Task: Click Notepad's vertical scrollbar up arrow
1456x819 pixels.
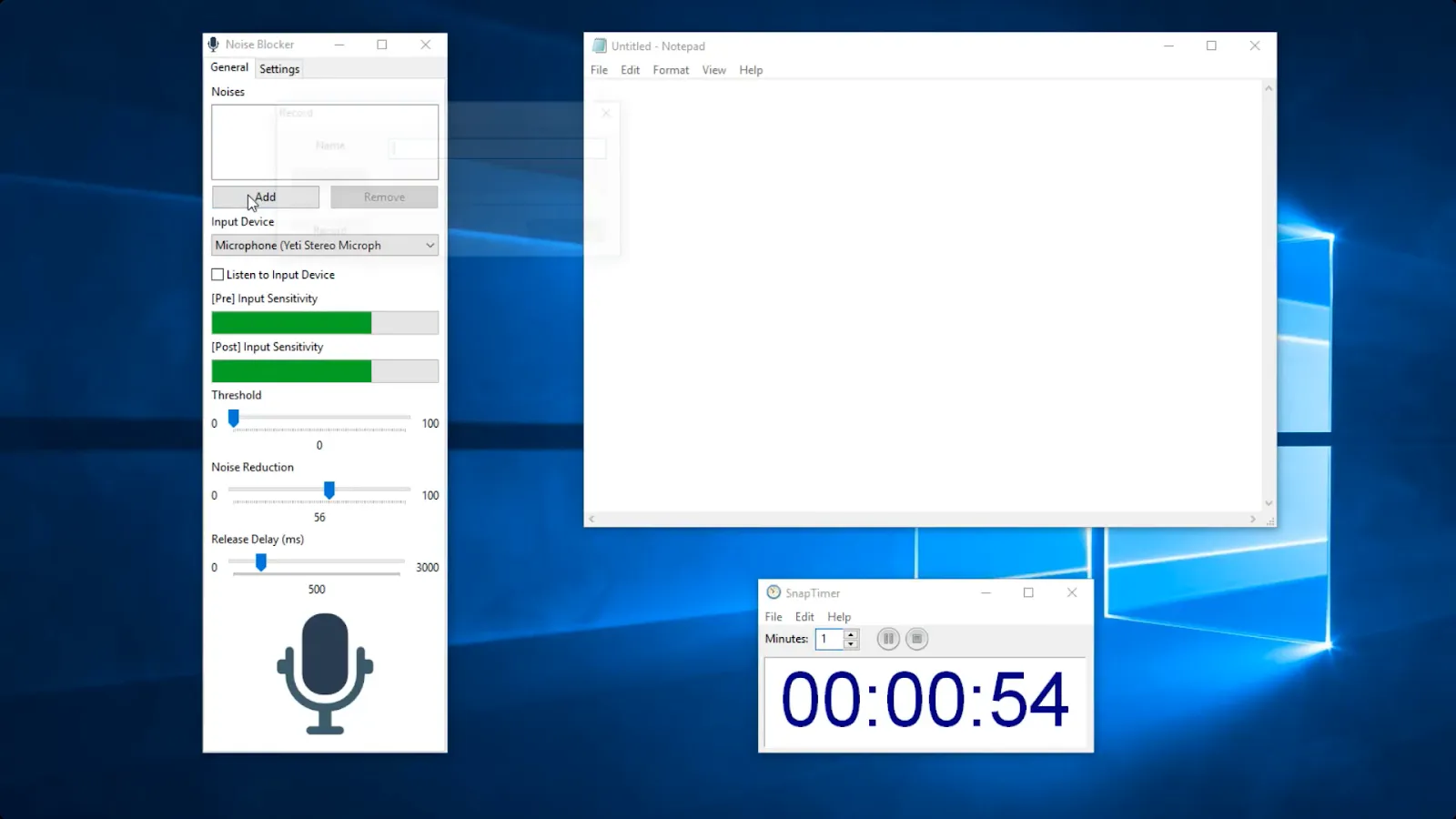Action: click(x=1269, y=89)
